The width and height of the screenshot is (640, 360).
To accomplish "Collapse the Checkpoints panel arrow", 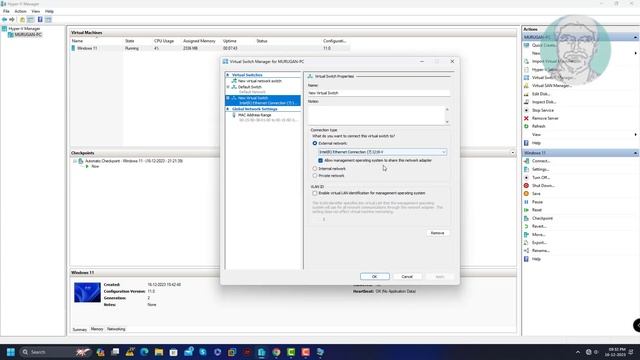I will tap(513, 153).
